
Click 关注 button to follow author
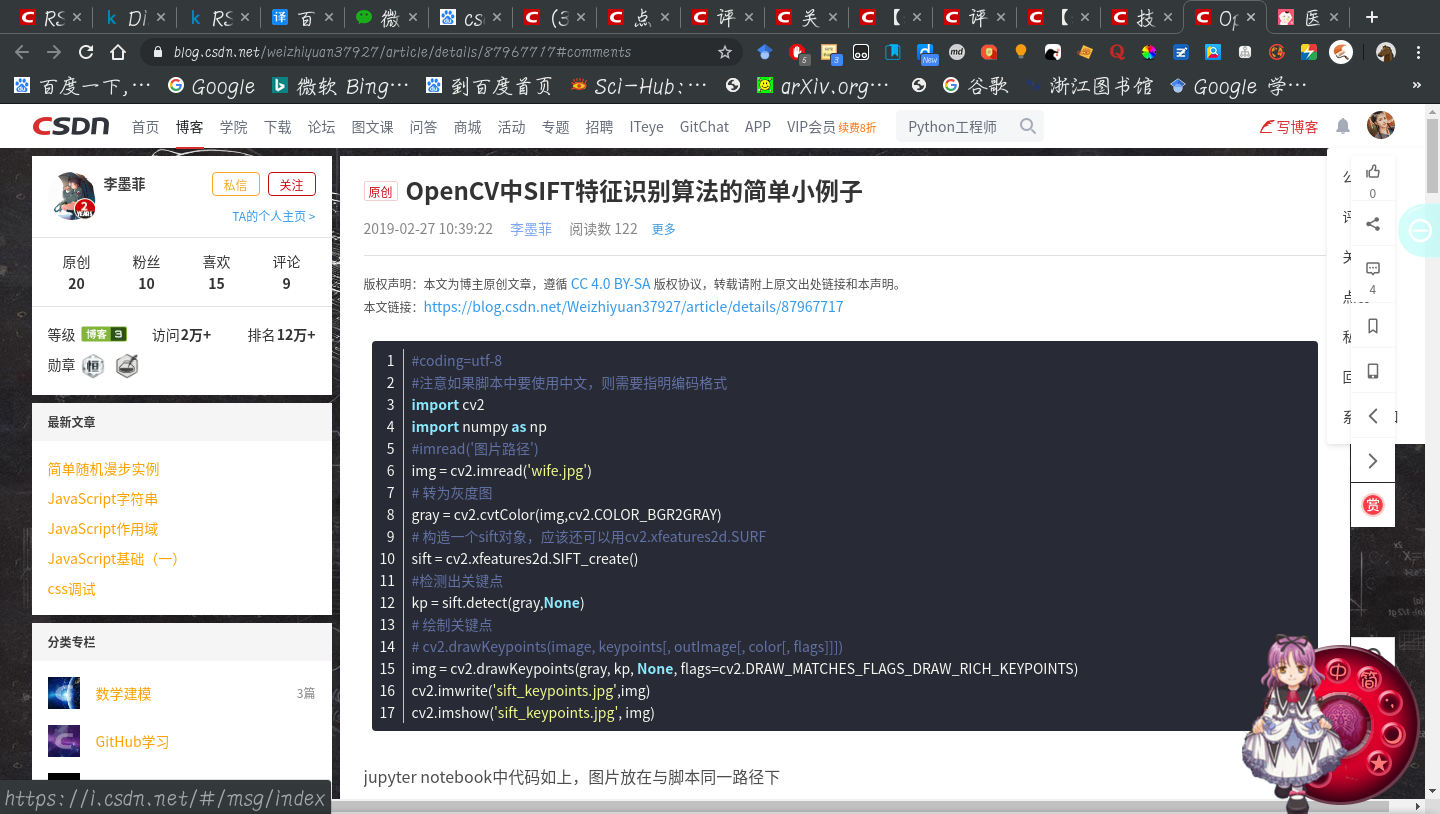pyautogui.click(x=291, y=184)
